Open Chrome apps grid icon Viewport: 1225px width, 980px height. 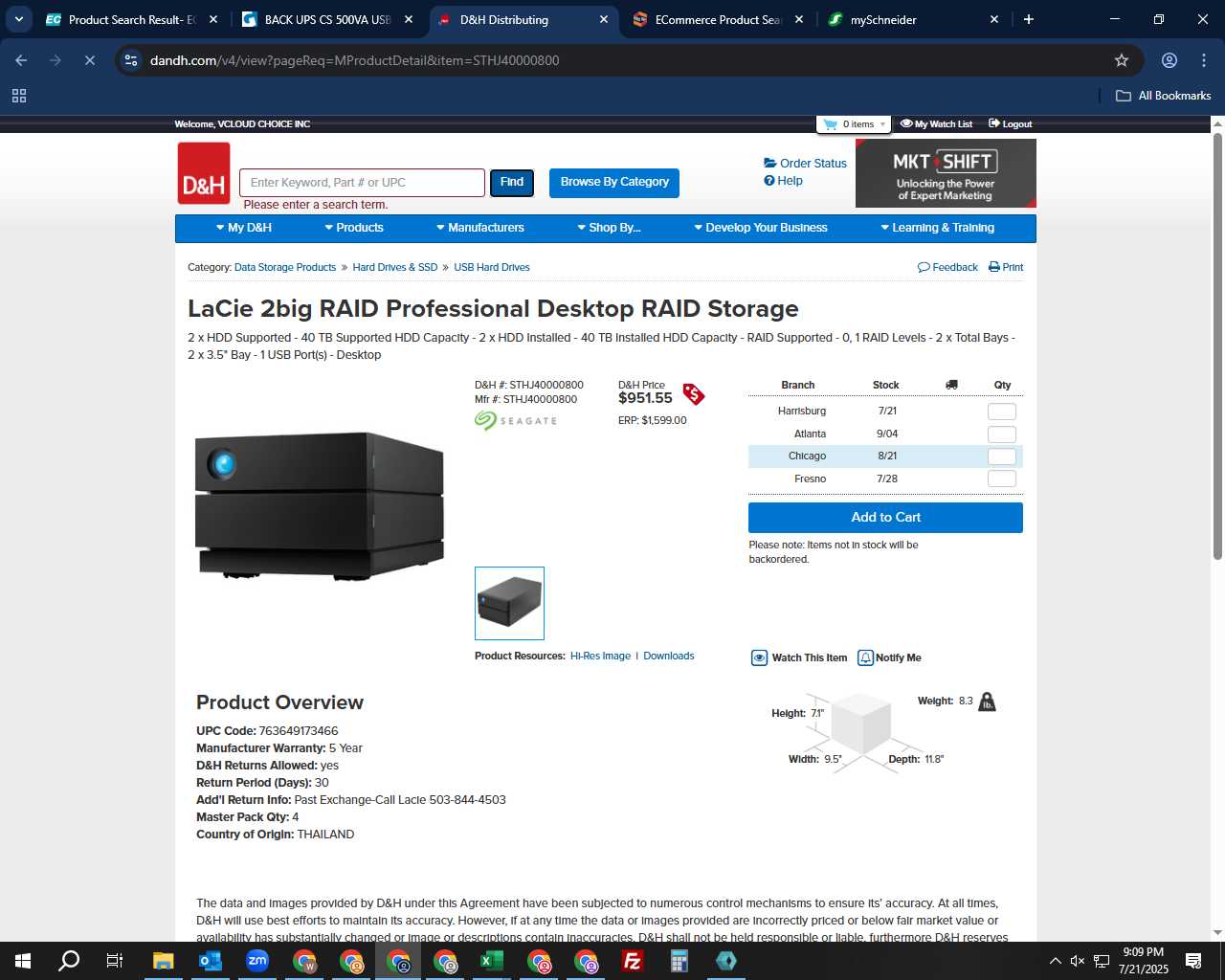coord(19,96)
